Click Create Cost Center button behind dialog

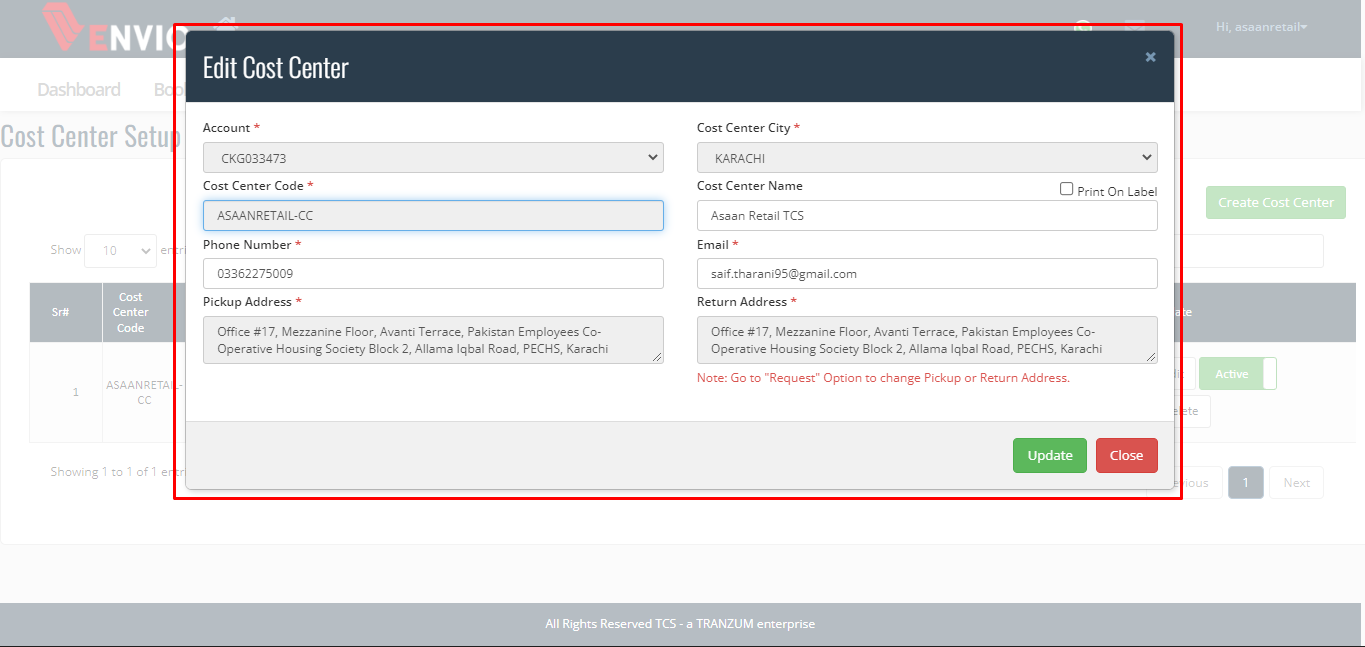pyautogui.click(x=1275, y=202)
